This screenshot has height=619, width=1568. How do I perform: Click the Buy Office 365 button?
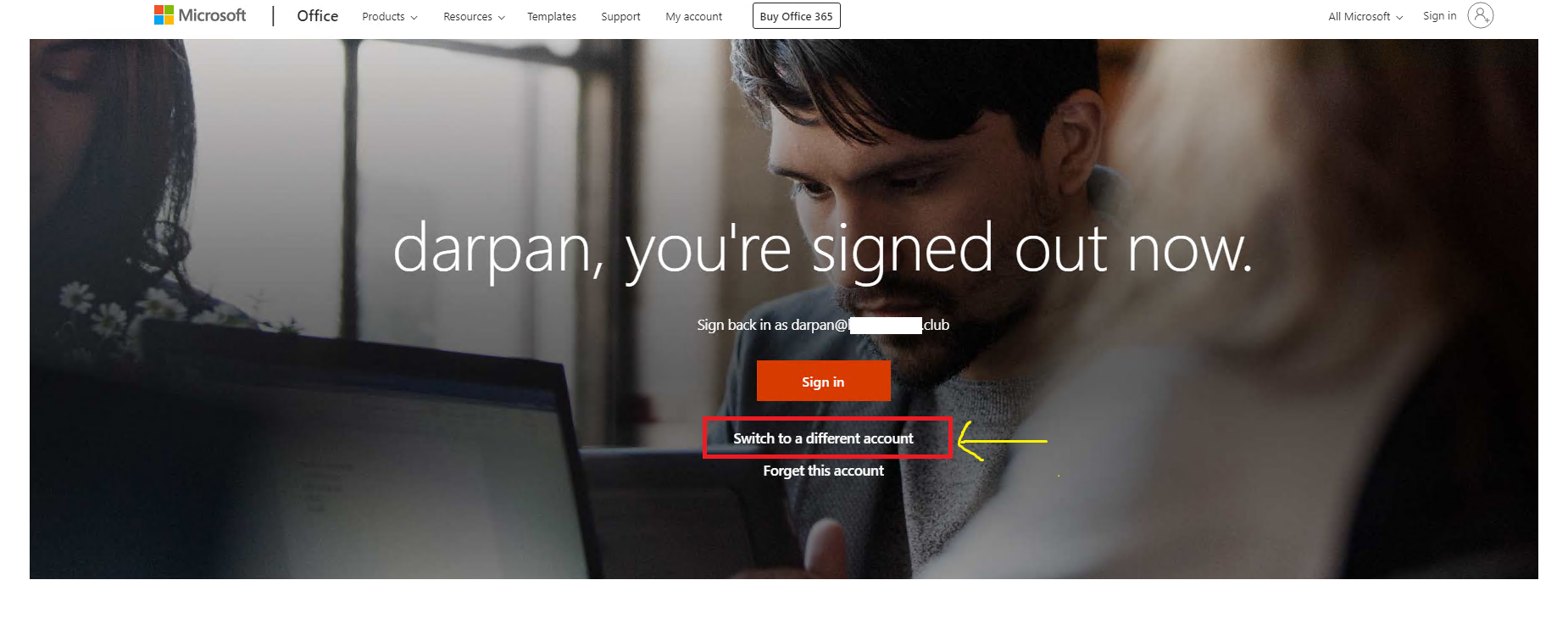point(796,16)
